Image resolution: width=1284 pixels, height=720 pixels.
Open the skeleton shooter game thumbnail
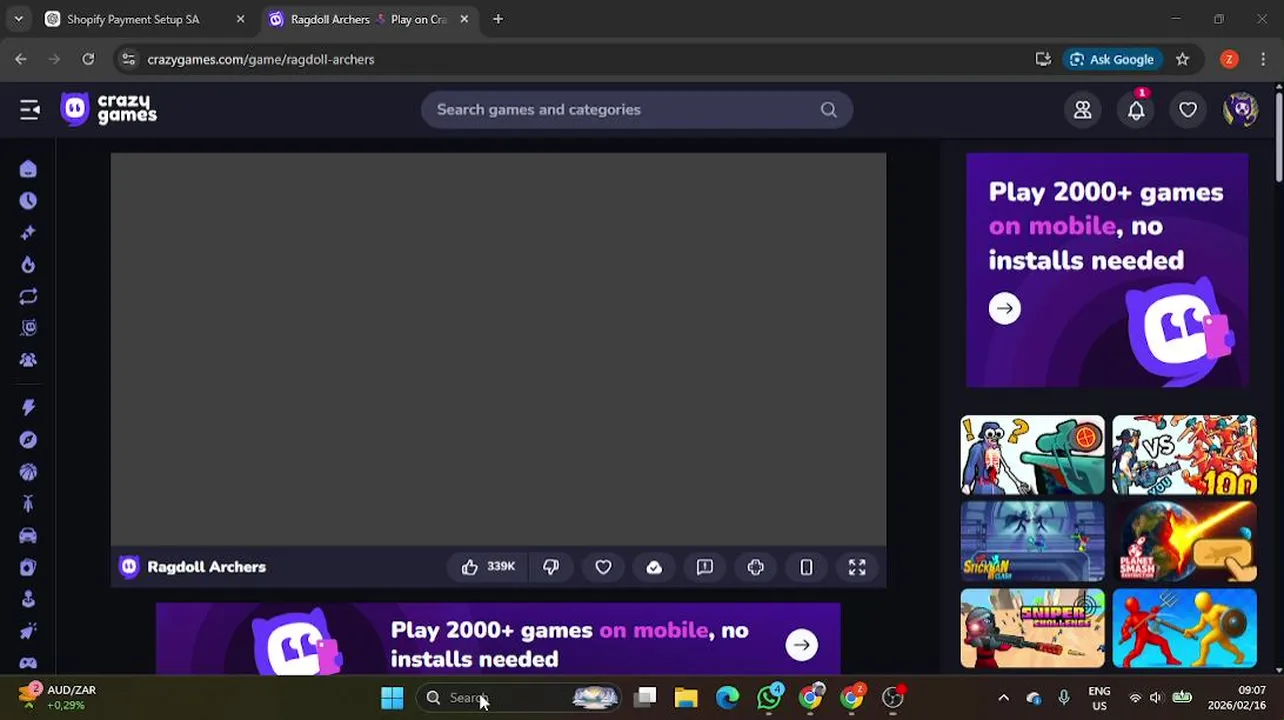[x=1033, y=455]
